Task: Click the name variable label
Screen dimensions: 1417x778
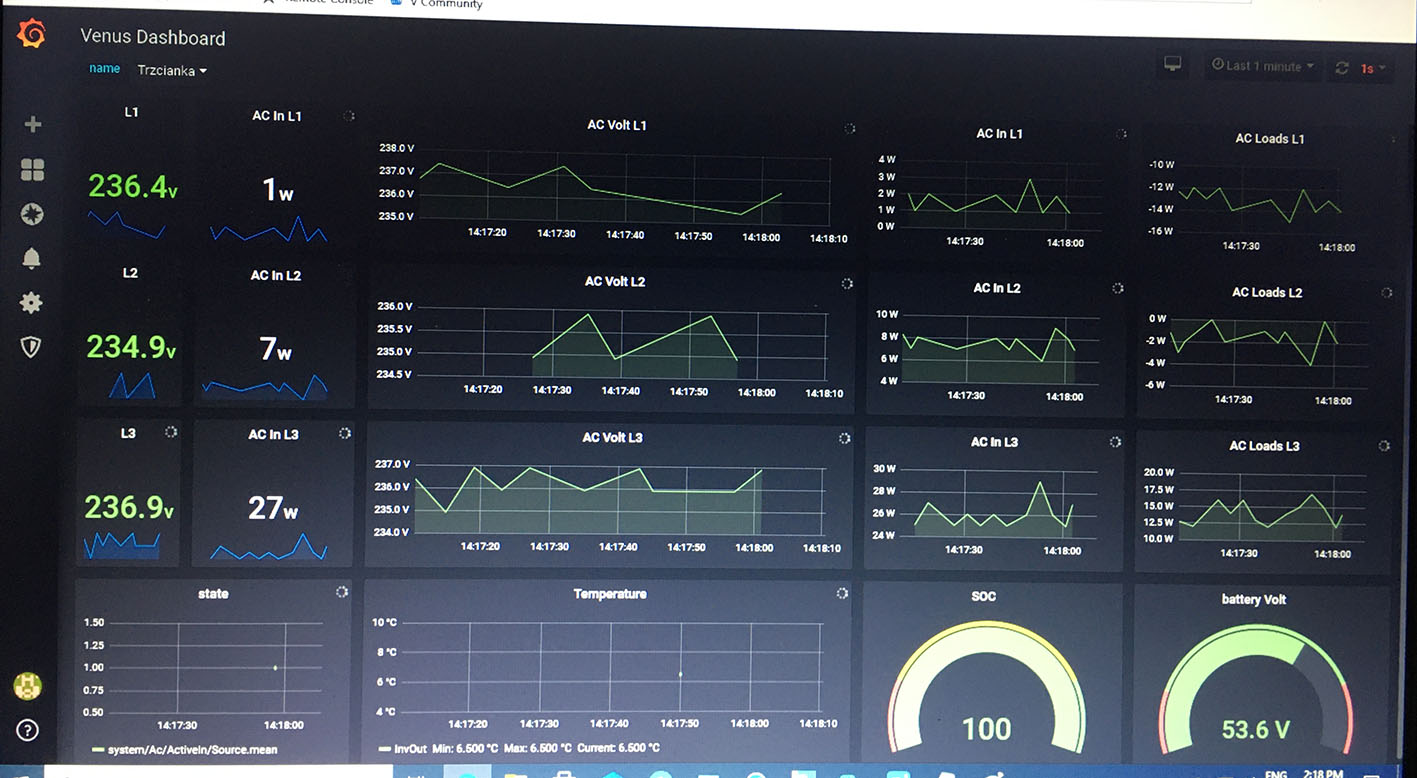Action: point(104,69)
